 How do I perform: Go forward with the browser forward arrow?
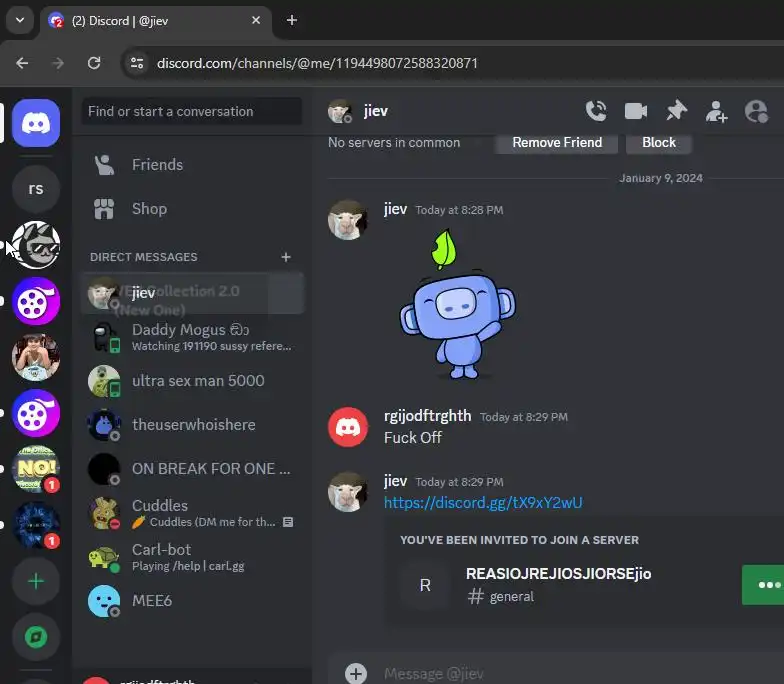58,63
